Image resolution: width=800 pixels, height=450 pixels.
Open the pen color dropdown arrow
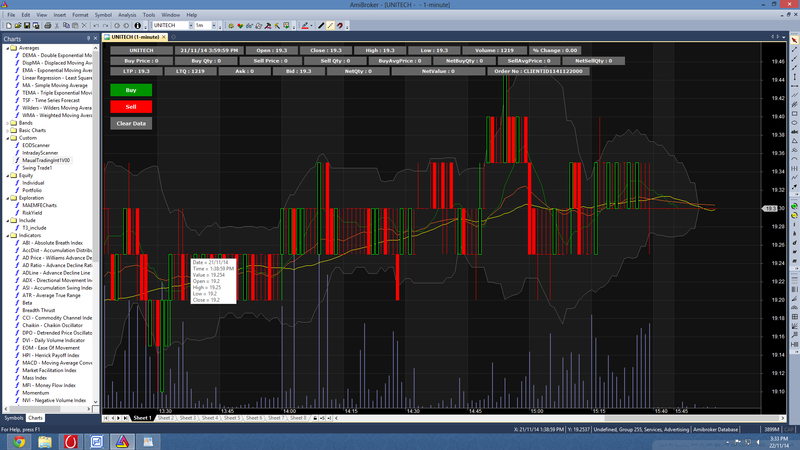[x=311, y=25]
